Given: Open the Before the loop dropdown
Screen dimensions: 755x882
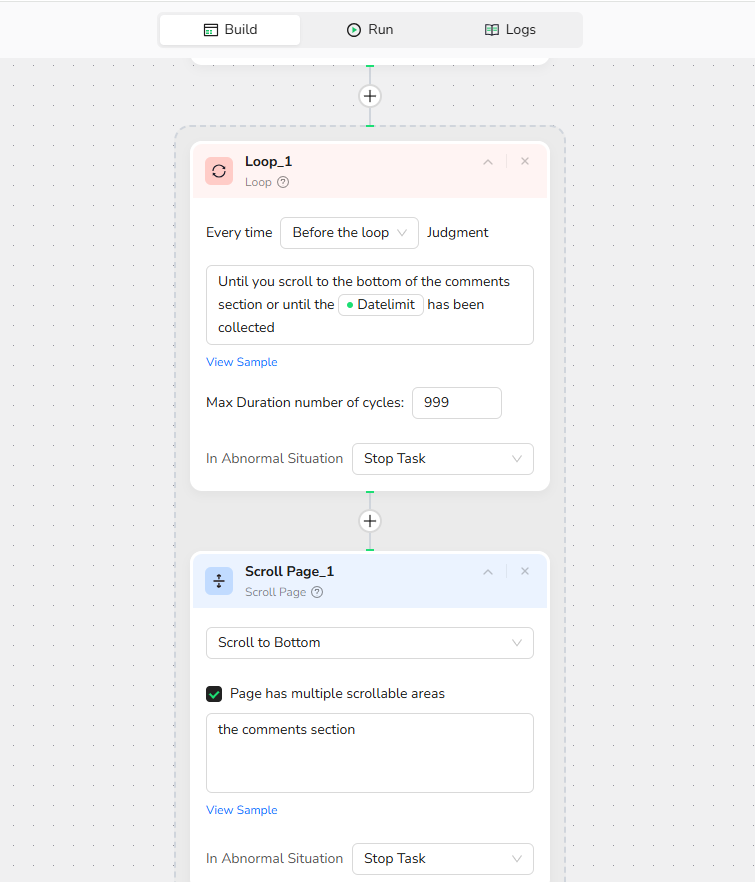Looking at the screenshot, I should 349,232.
